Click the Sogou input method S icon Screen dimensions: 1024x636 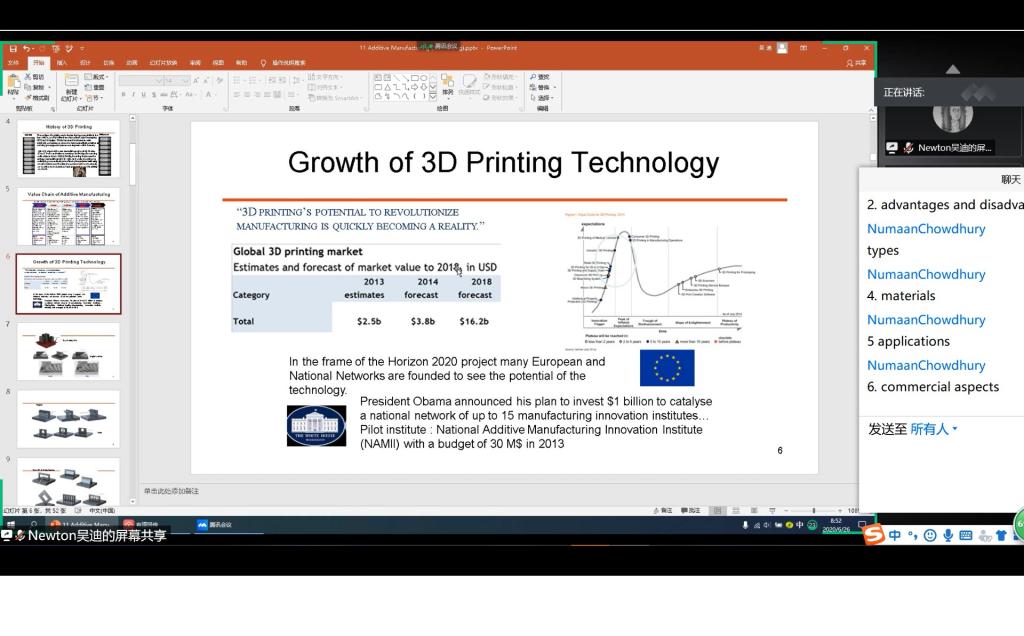click(x=873, y=535)
